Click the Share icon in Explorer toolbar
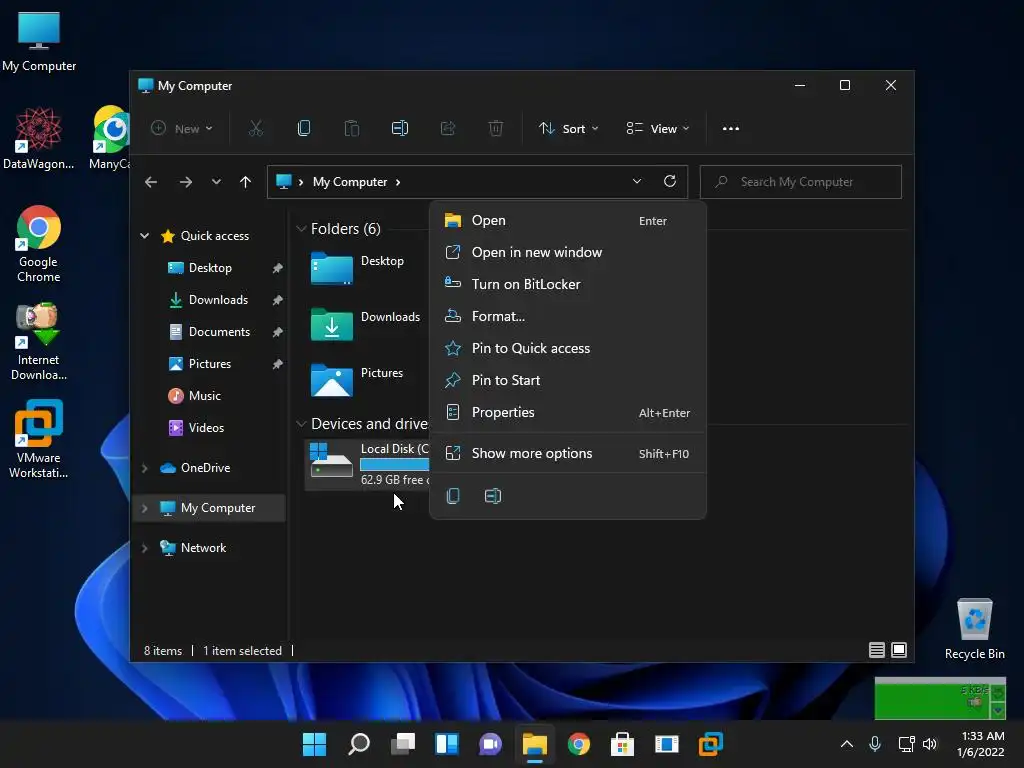This screenshot has width=1024, height=768. click(x=448, y=129)
